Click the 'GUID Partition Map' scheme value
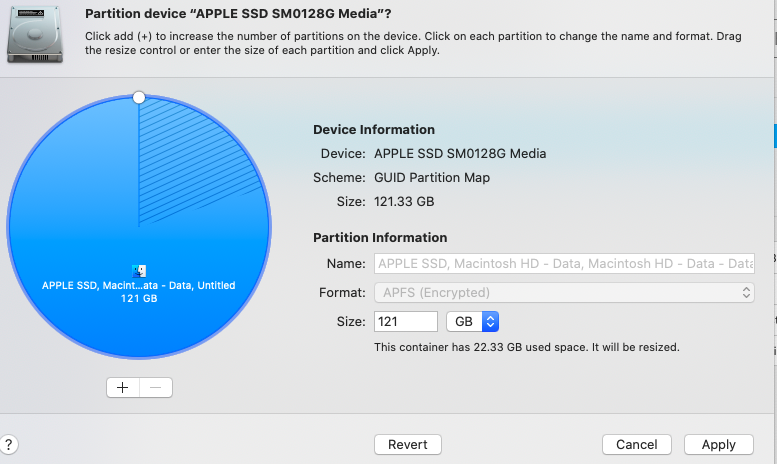This screenshot has width=777, height=464. pos(432,177)
